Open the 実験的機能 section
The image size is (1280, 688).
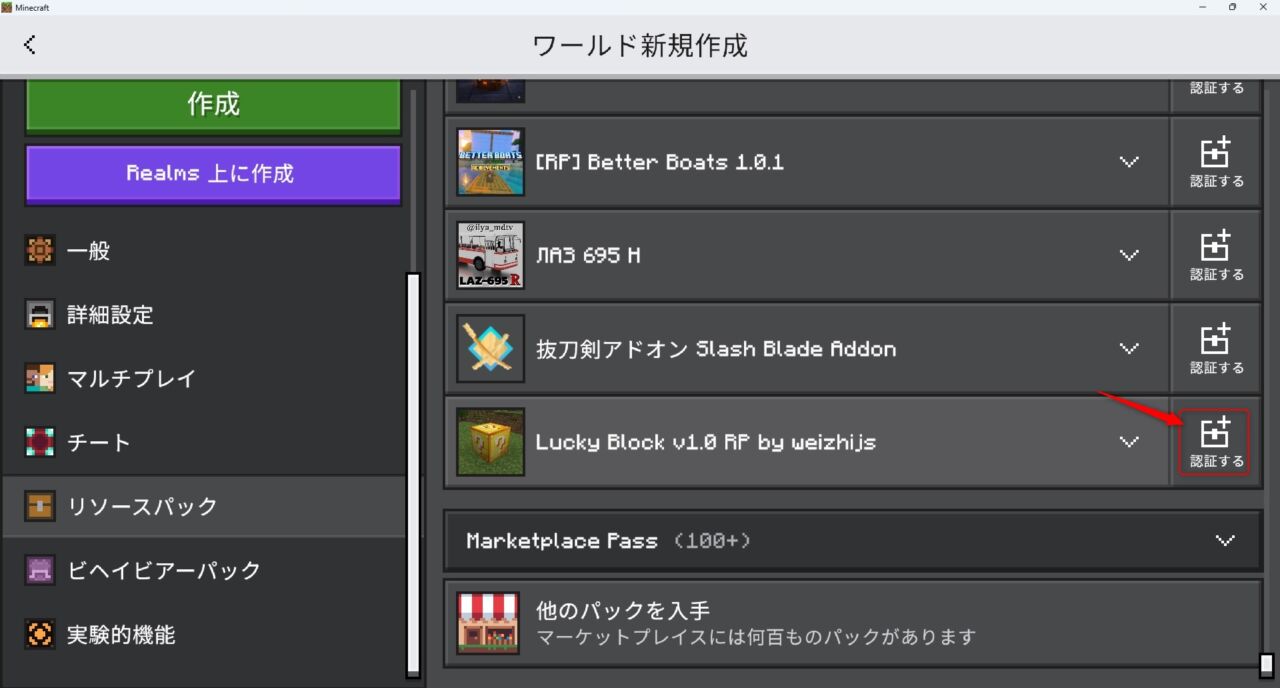tap(205, 635)
